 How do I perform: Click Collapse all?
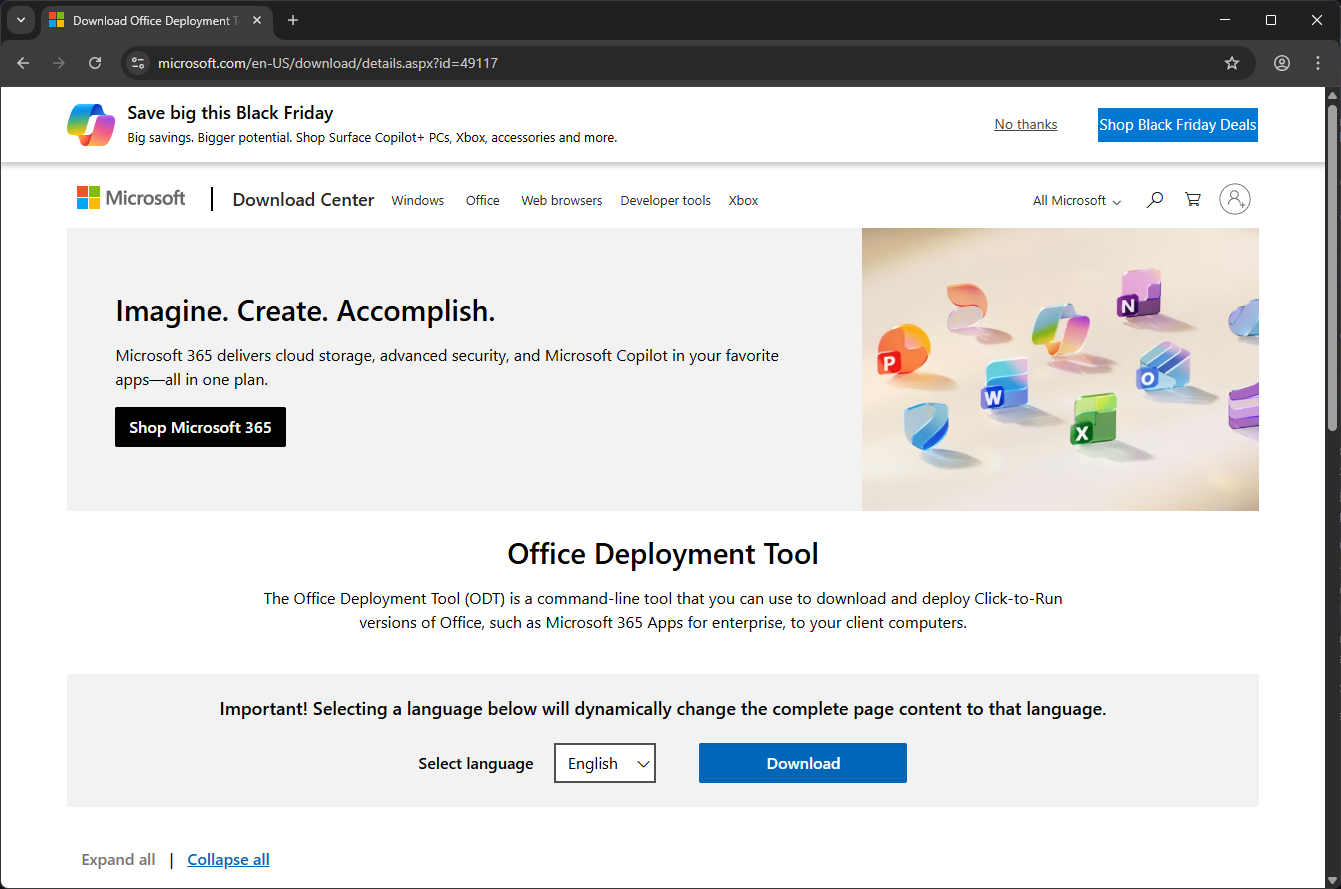point(228,859)
